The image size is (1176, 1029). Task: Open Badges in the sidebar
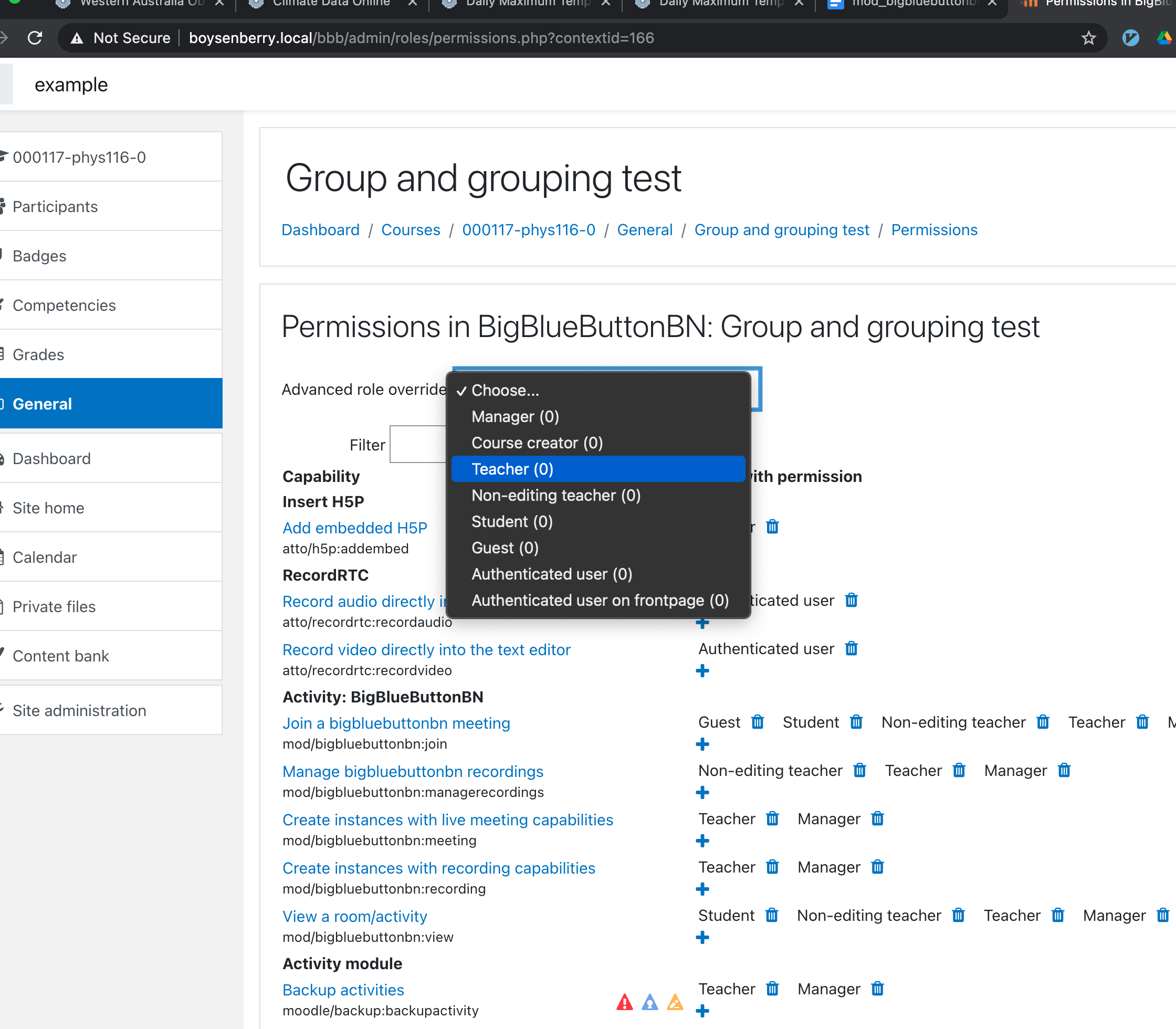pyautogui.click(x=111, y=256)
